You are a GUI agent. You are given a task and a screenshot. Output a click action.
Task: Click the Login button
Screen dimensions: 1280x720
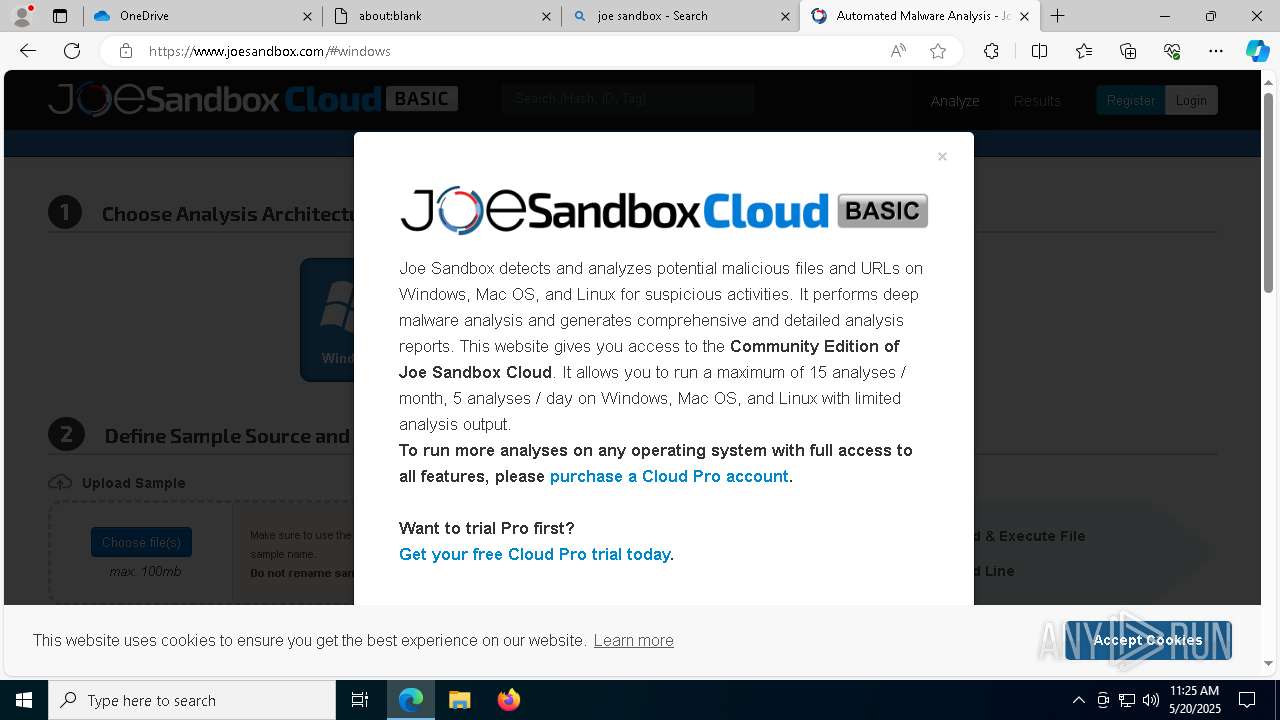coord(1191,100)
